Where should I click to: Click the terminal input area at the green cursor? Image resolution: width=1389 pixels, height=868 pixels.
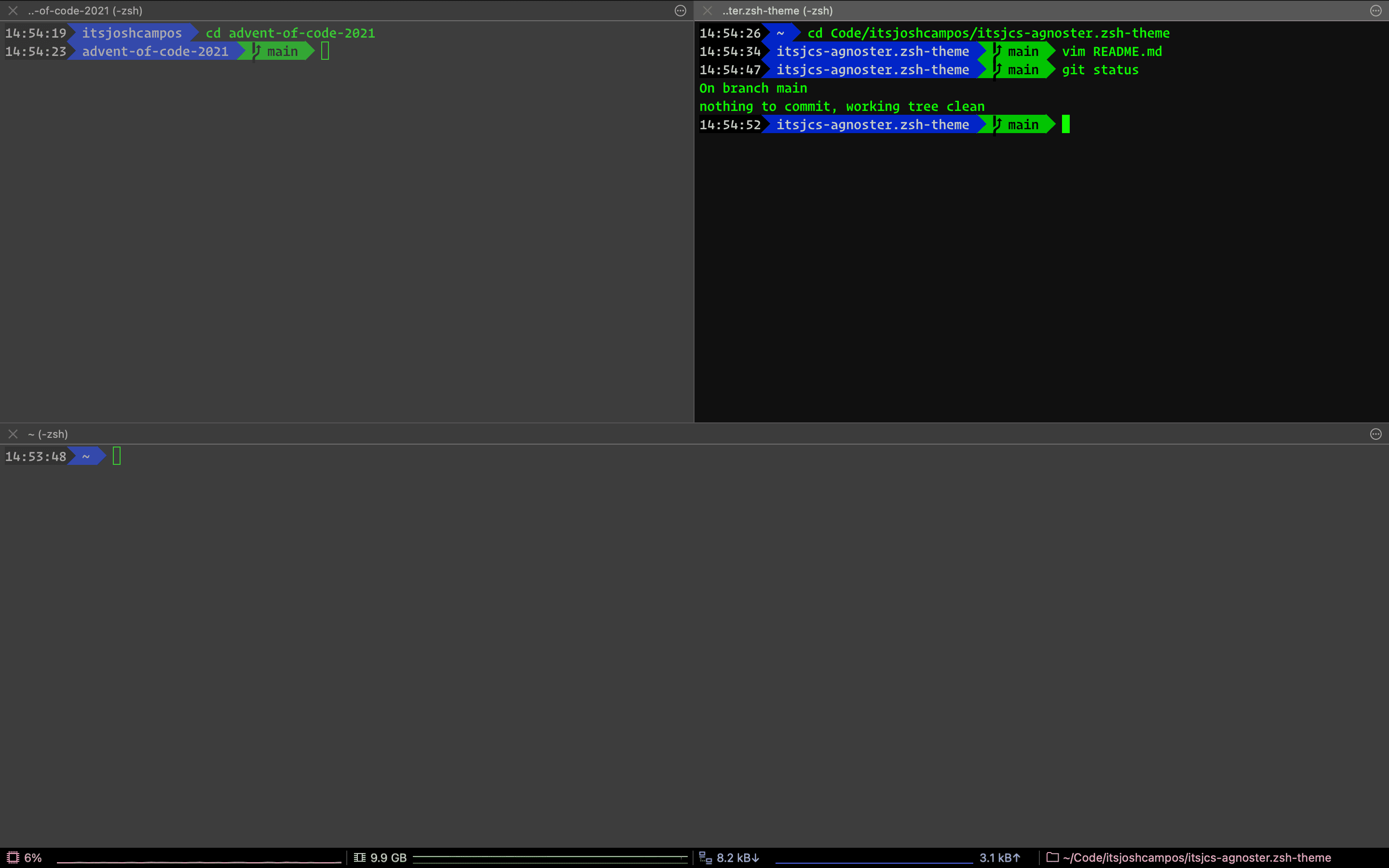click(x=1066, y=124)
